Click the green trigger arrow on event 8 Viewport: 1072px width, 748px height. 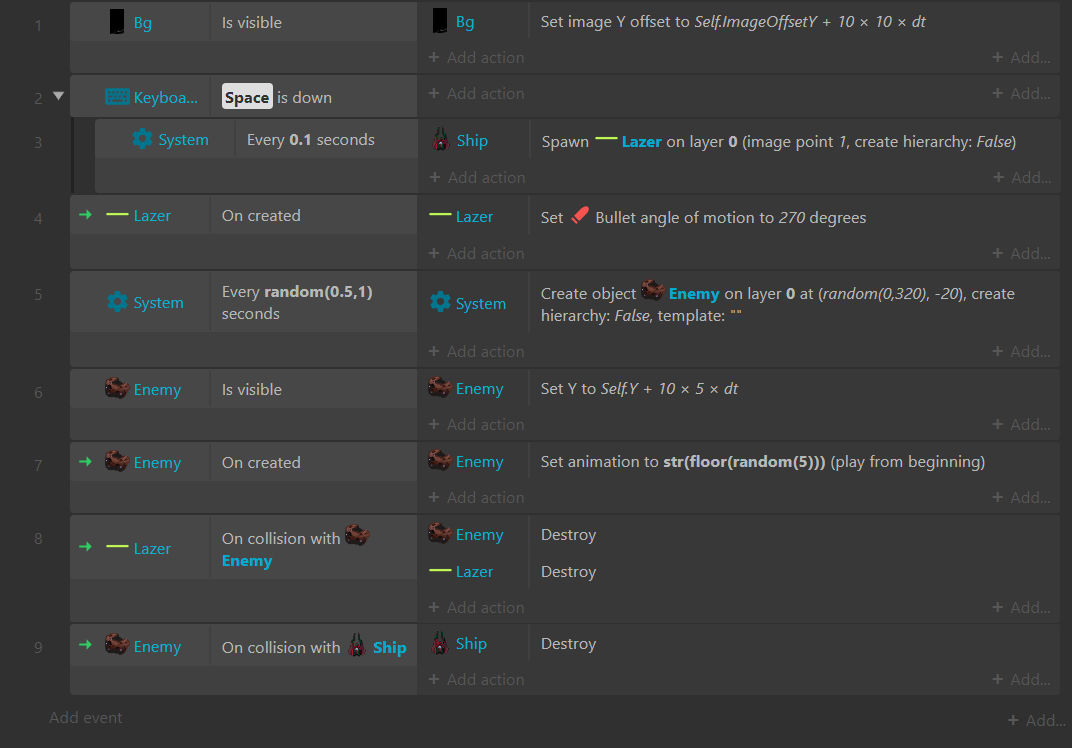click(x=85, y=547)
